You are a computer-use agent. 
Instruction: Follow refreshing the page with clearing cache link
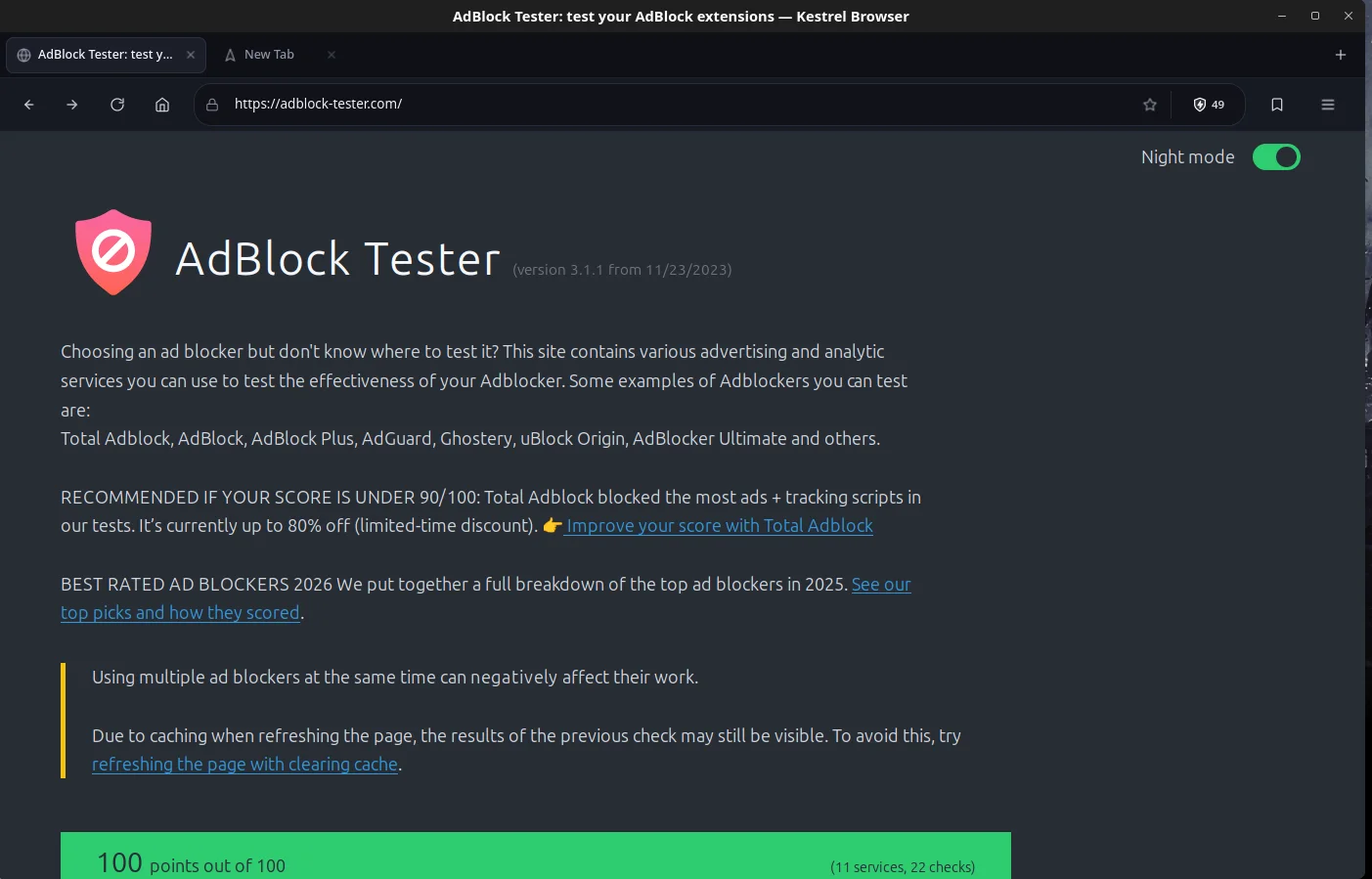tap(244, 765)
